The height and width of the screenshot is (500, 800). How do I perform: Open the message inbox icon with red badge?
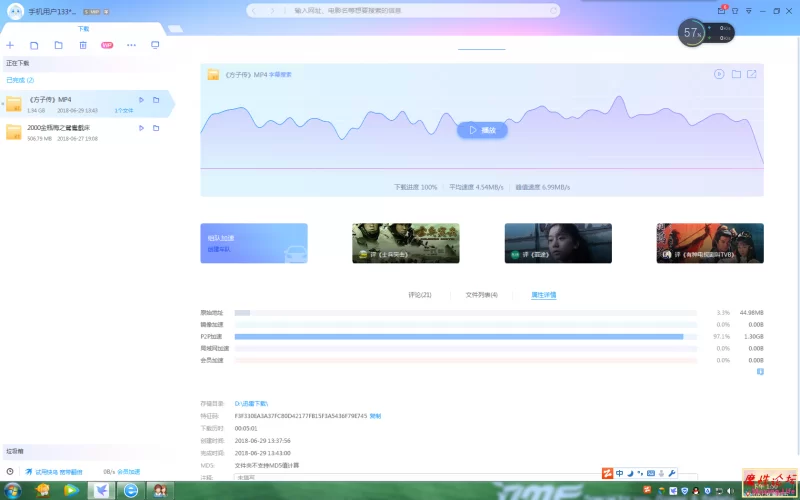tap(721, 10)
